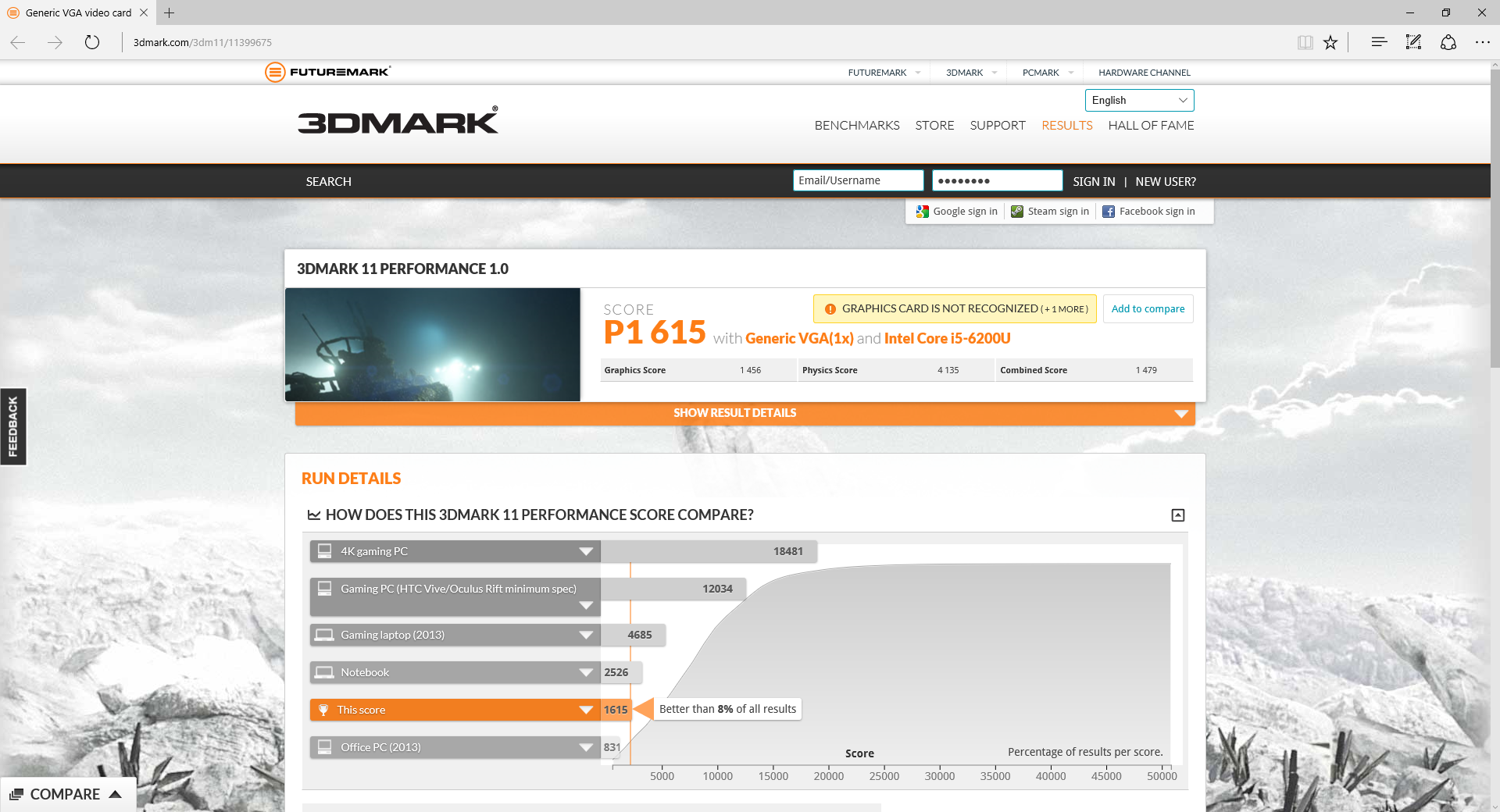Click the Gaming PC HTC Vive icon
The height and width of the screenshot is (812, 1500).
click(324, 589)
